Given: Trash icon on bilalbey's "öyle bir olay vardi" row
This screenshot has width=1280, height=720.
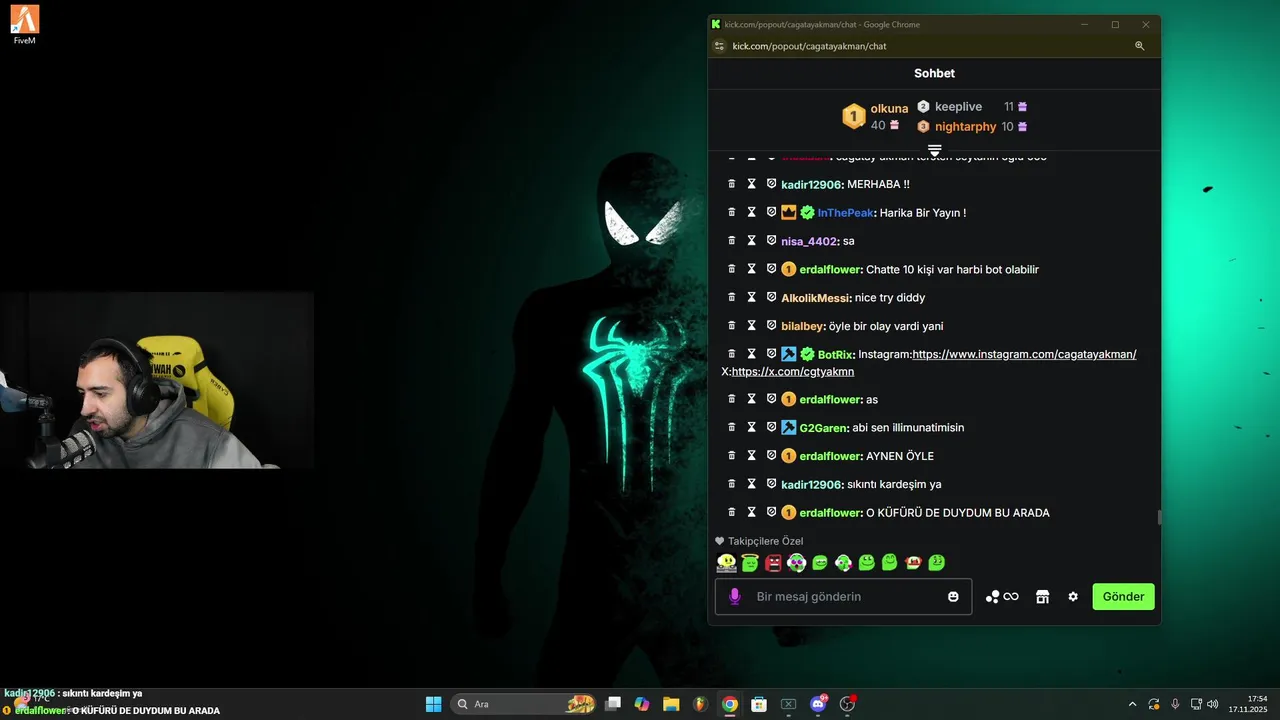Looking at the screenshot, I should click(732, 326).
